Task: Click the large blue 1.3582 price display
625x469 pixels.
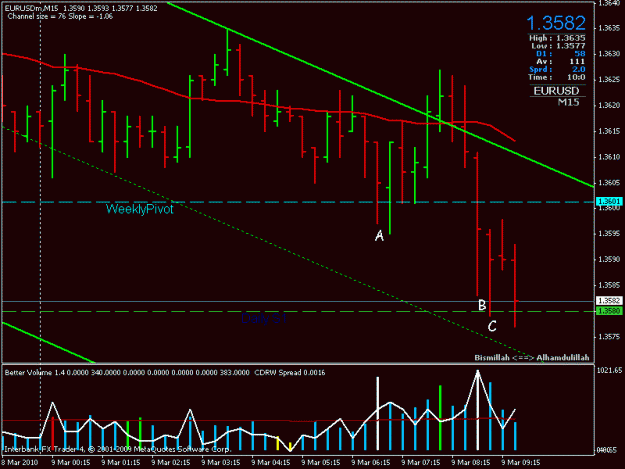Action: 556,23
